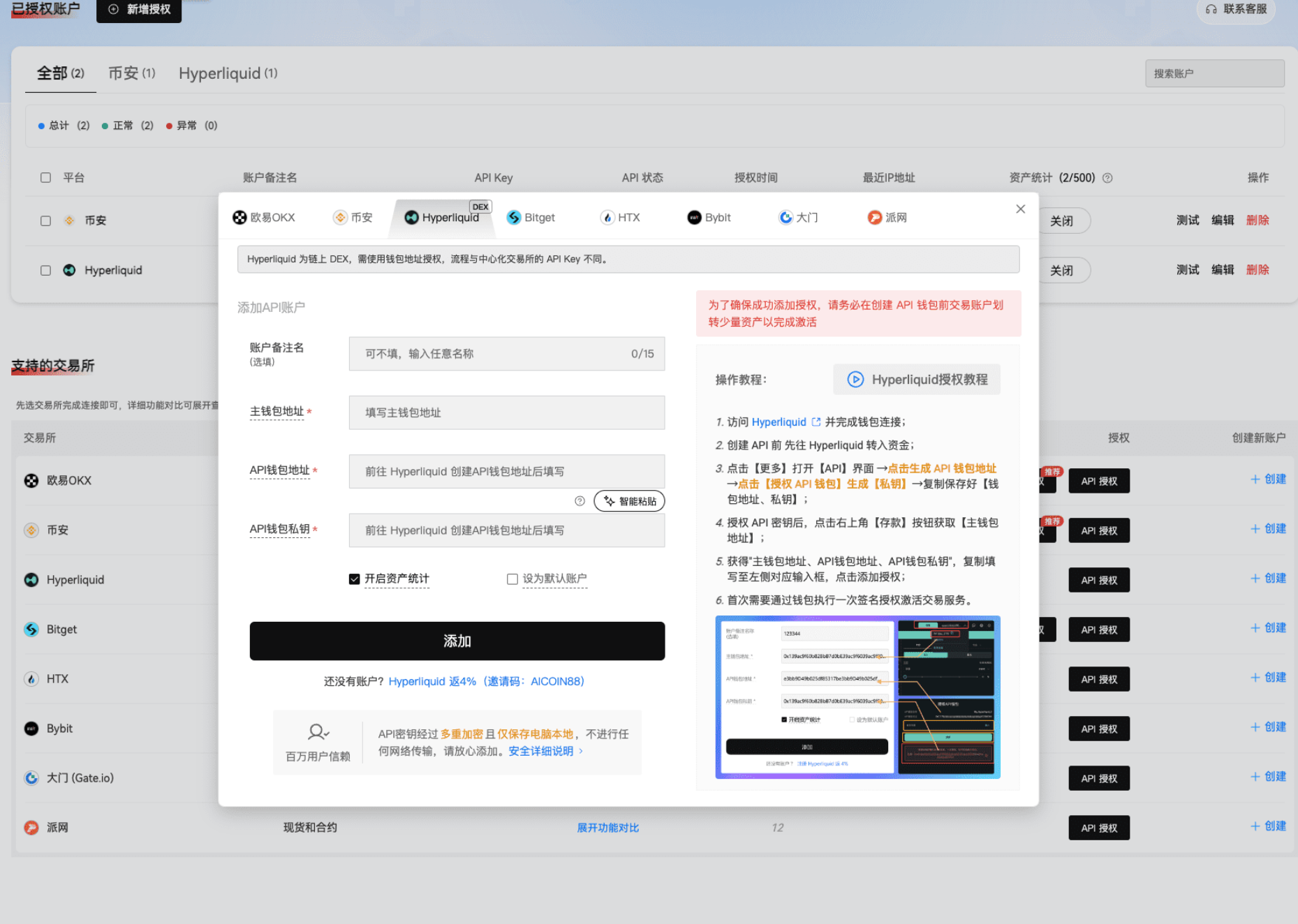
Task: Switch to 派网 tab in dialog
Action: pyautogui.click(x=887, y=218)
